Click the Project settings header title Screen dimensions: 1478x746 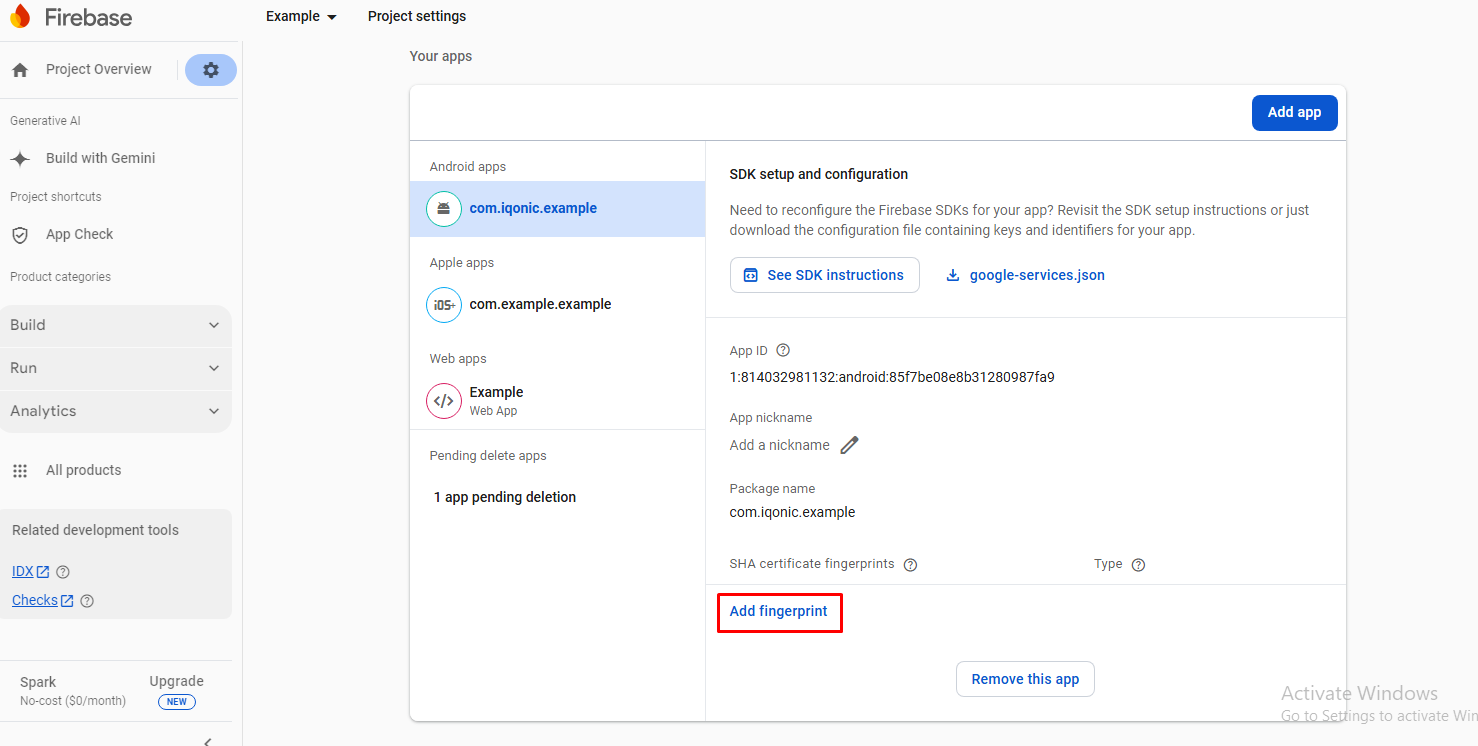coord(417,17)
